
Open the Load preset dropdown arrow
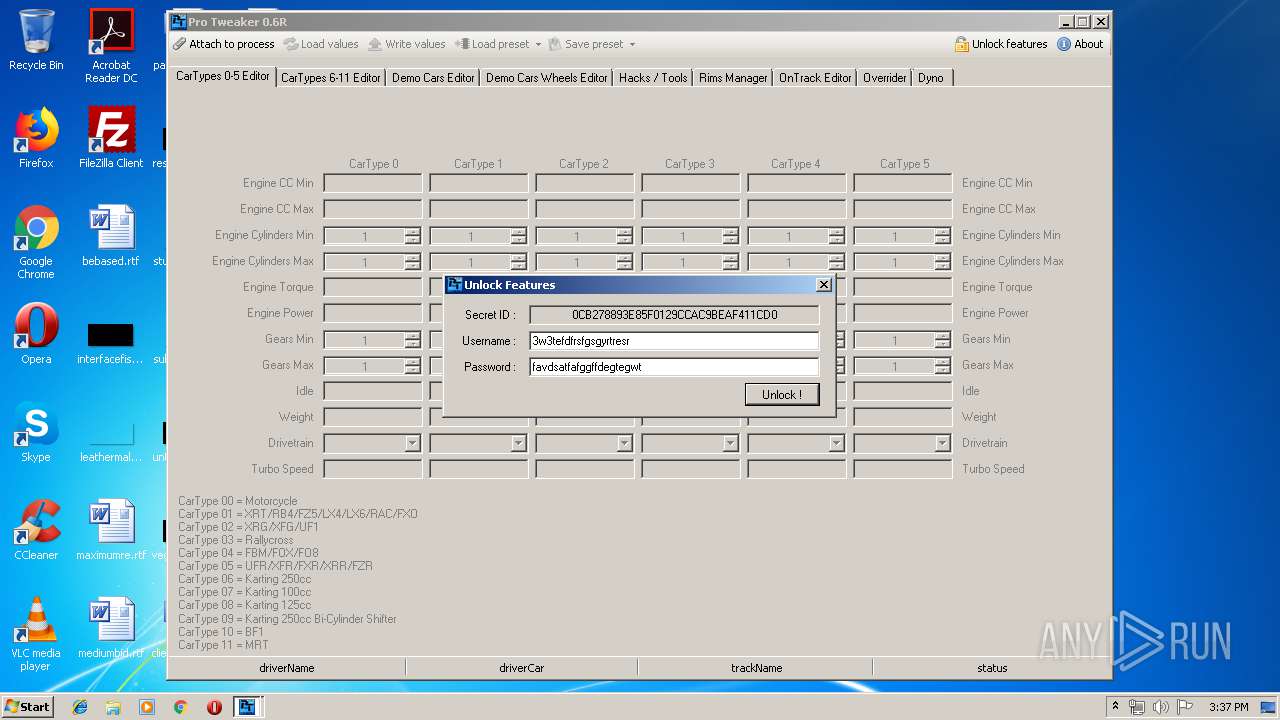pyautogui.click(x=538, y=44)
